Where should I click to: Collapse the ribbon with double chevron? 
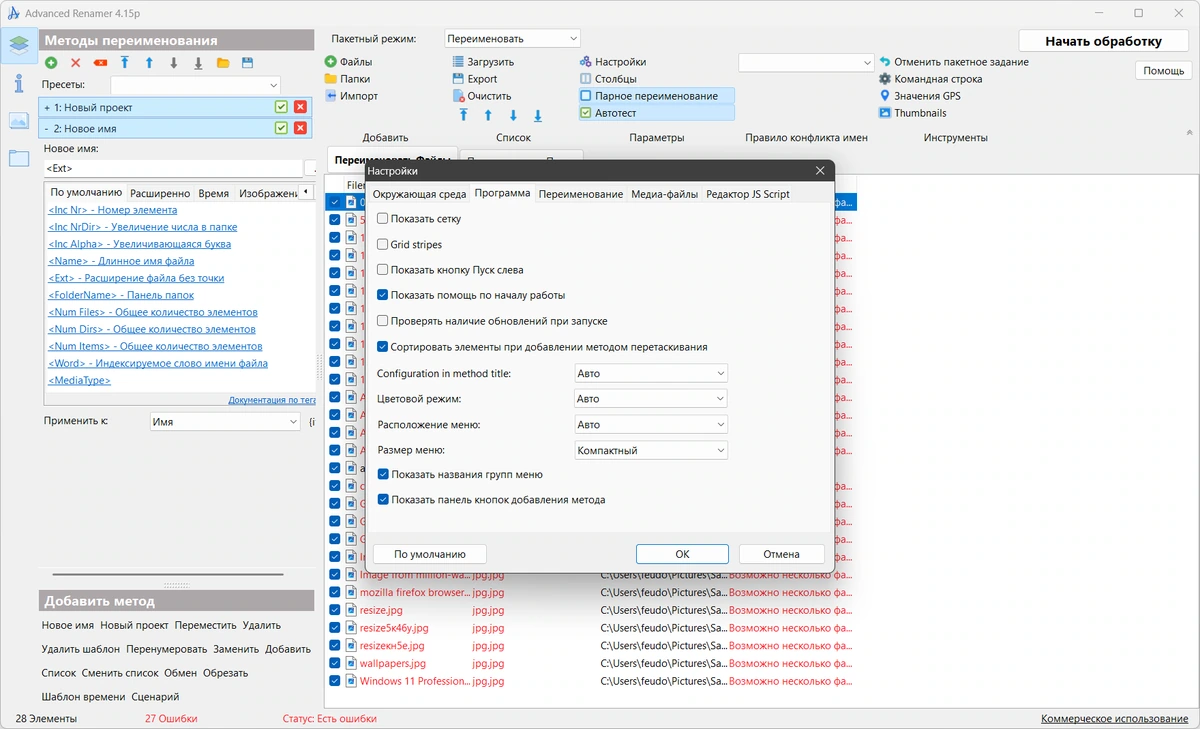[1189, 132]
